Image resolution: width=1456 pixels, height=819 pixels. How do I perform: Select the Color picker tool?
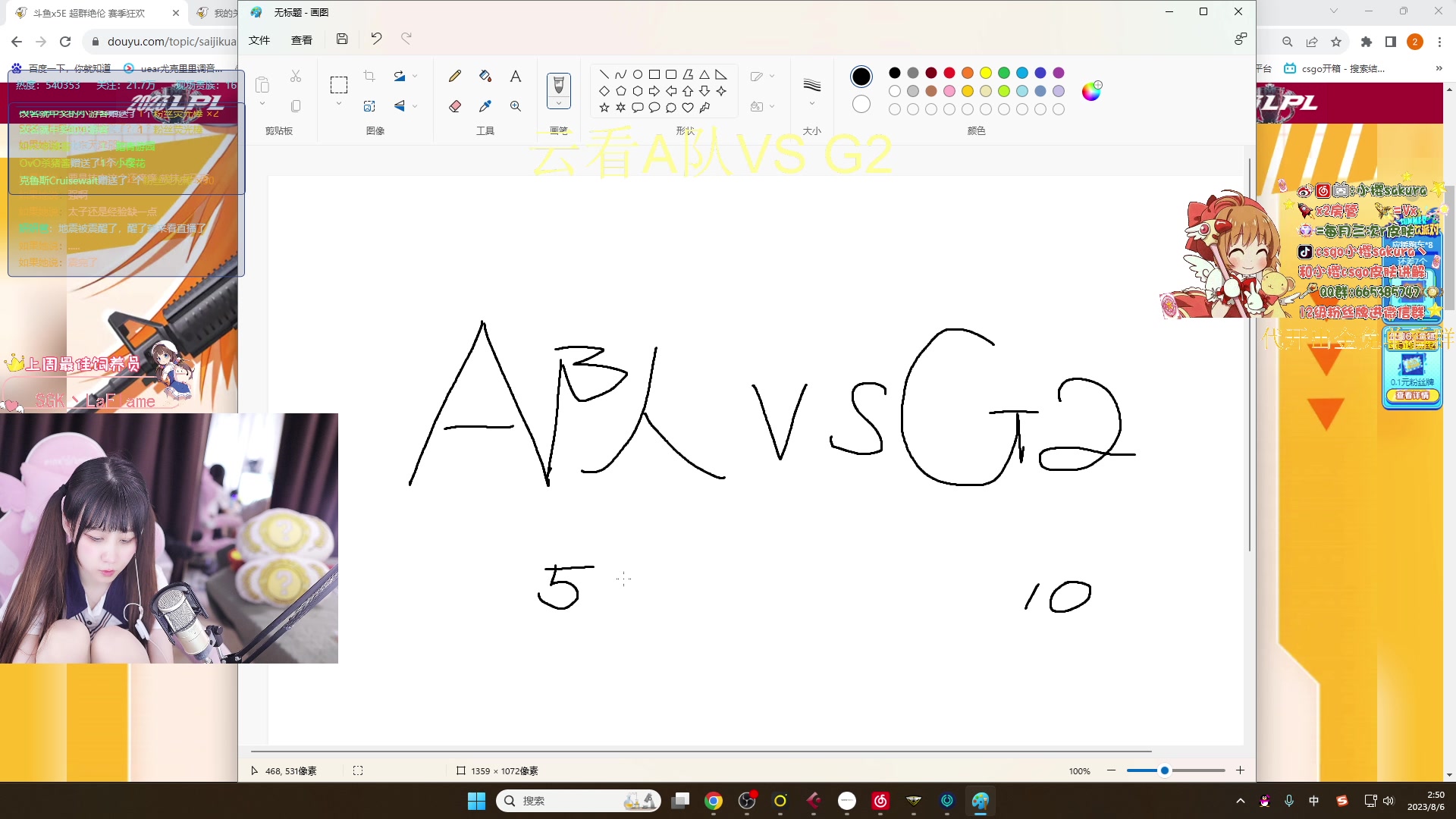(x=485, y=106)
